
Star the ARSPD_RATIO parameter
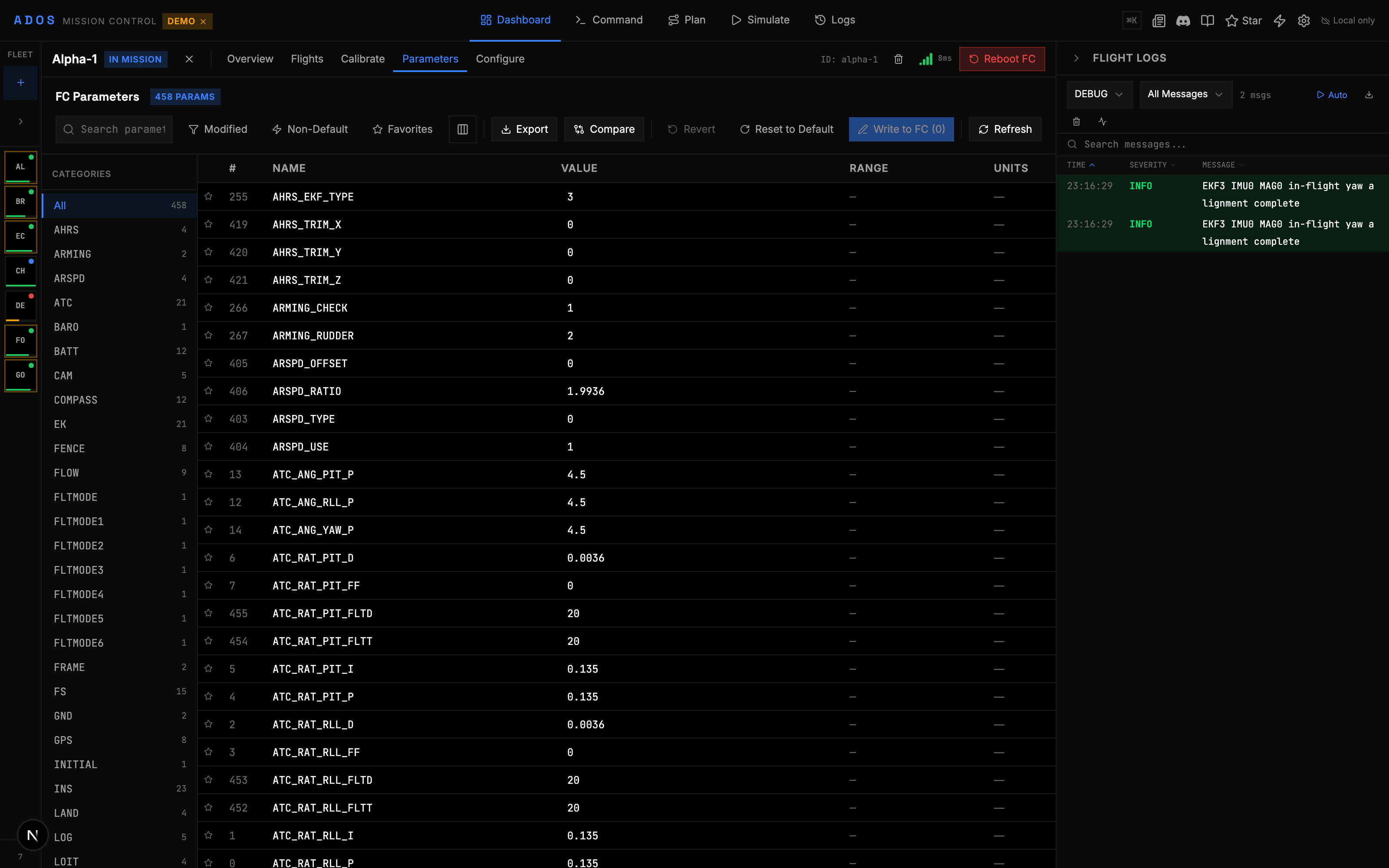click(208, 391)
